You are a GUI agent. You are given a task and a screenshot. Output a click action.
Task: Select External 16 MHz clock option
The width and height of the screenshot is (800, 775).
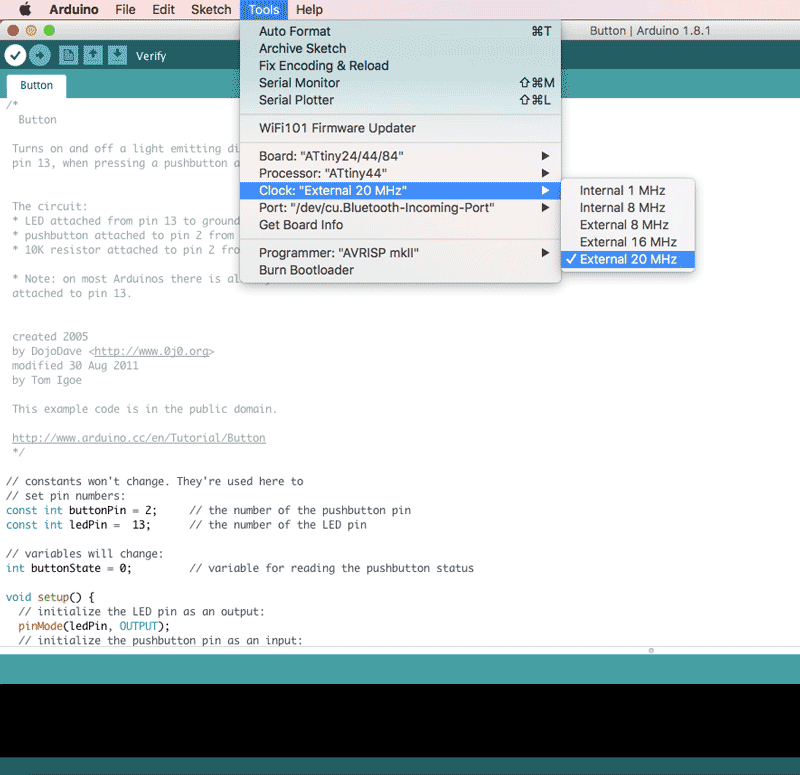[x=628, y=242]
